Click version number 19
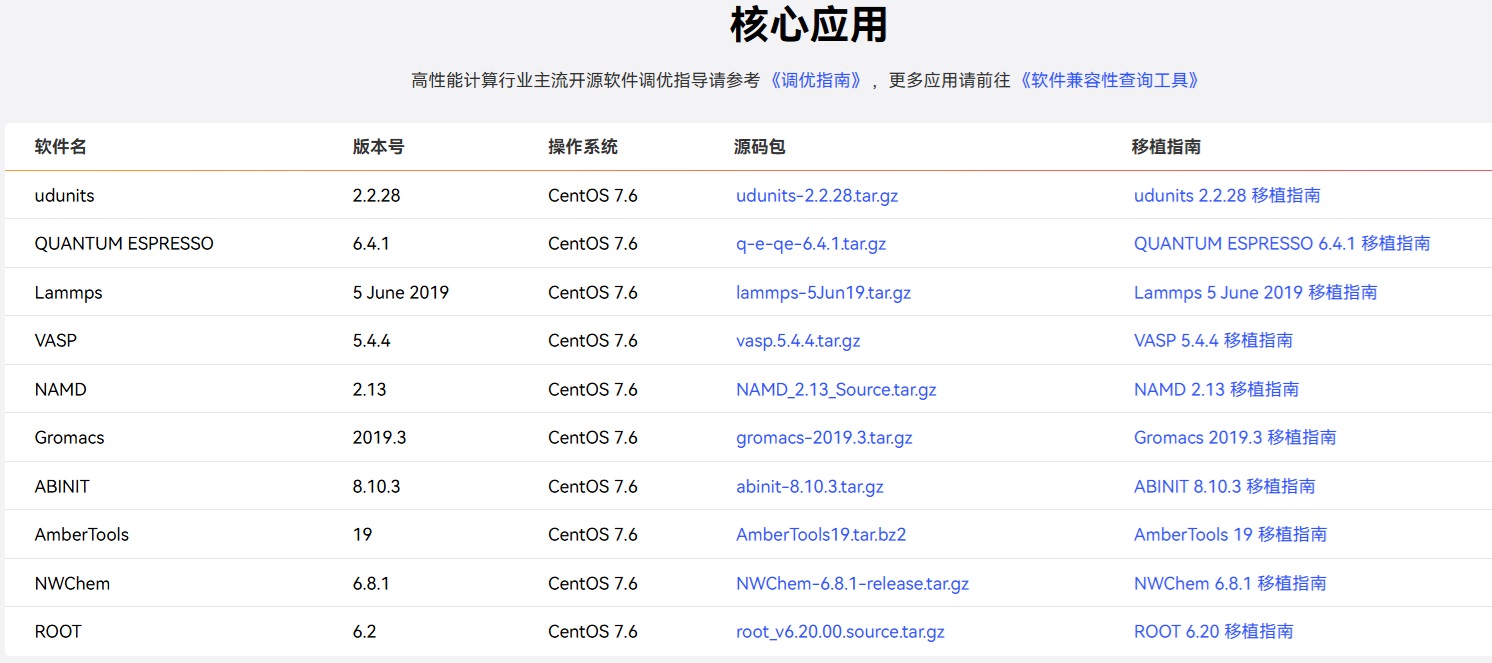1492x663 pixels. (x=363, y=535)
